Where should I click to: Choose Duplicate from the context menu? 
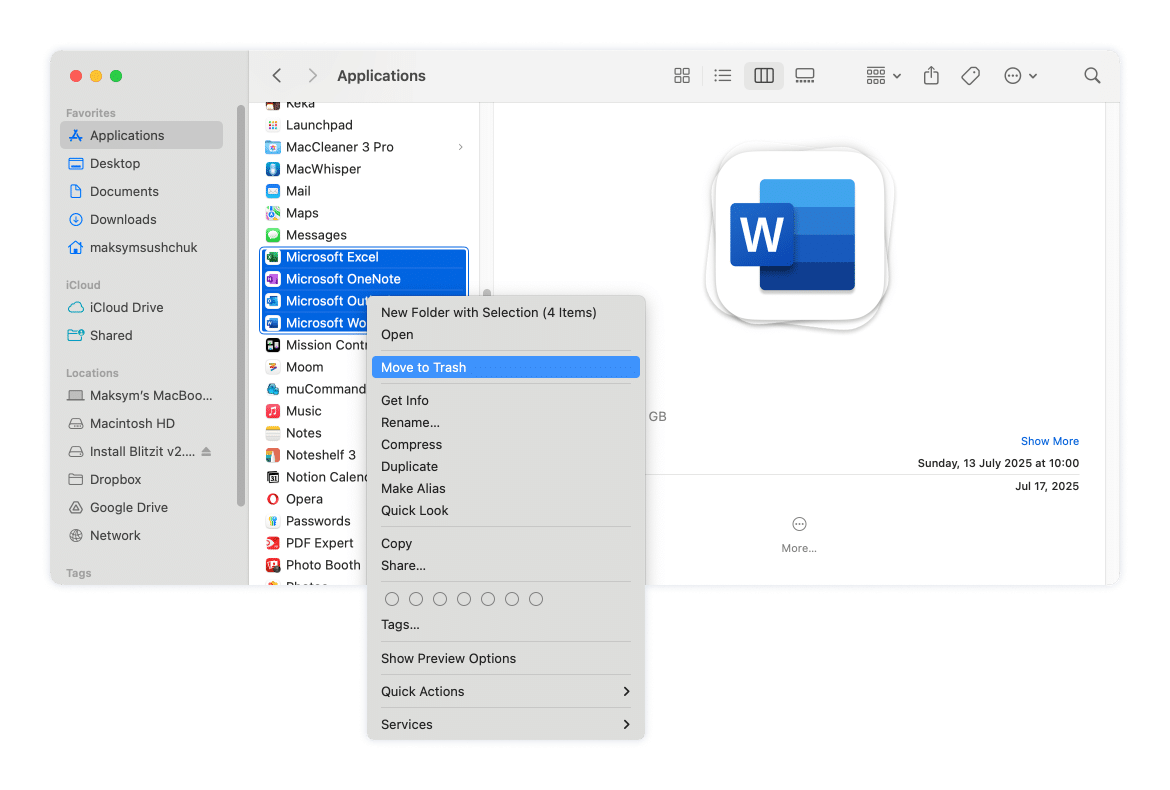506,466
